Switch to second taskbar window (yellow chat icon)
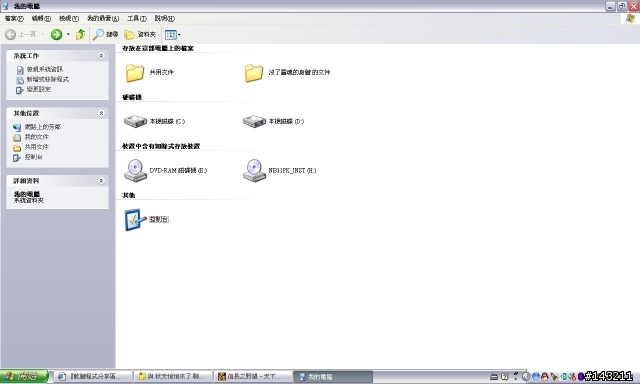 tap(174, 376)
